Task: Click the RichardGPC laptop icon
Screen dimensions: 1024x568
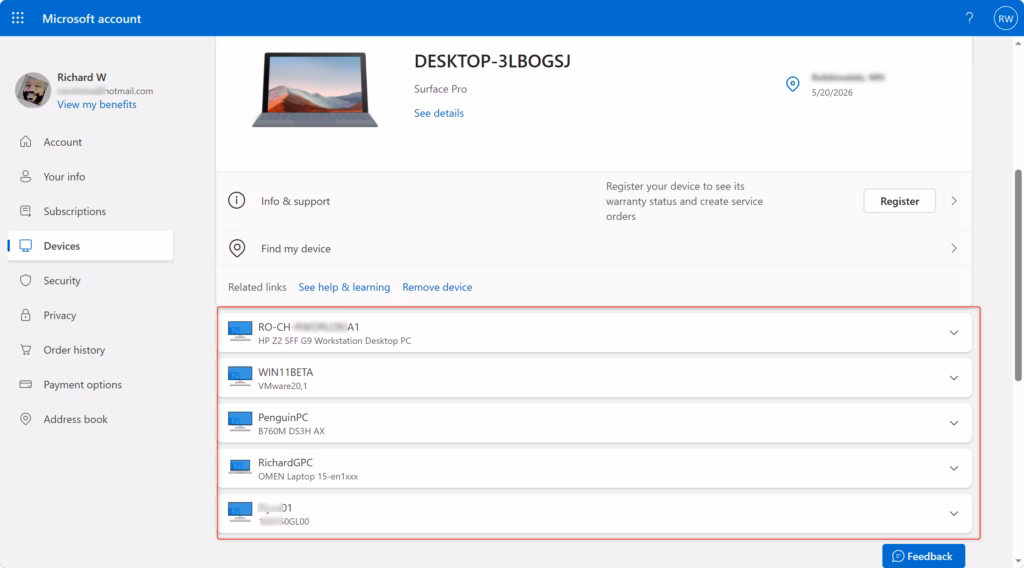Action: 240,467
